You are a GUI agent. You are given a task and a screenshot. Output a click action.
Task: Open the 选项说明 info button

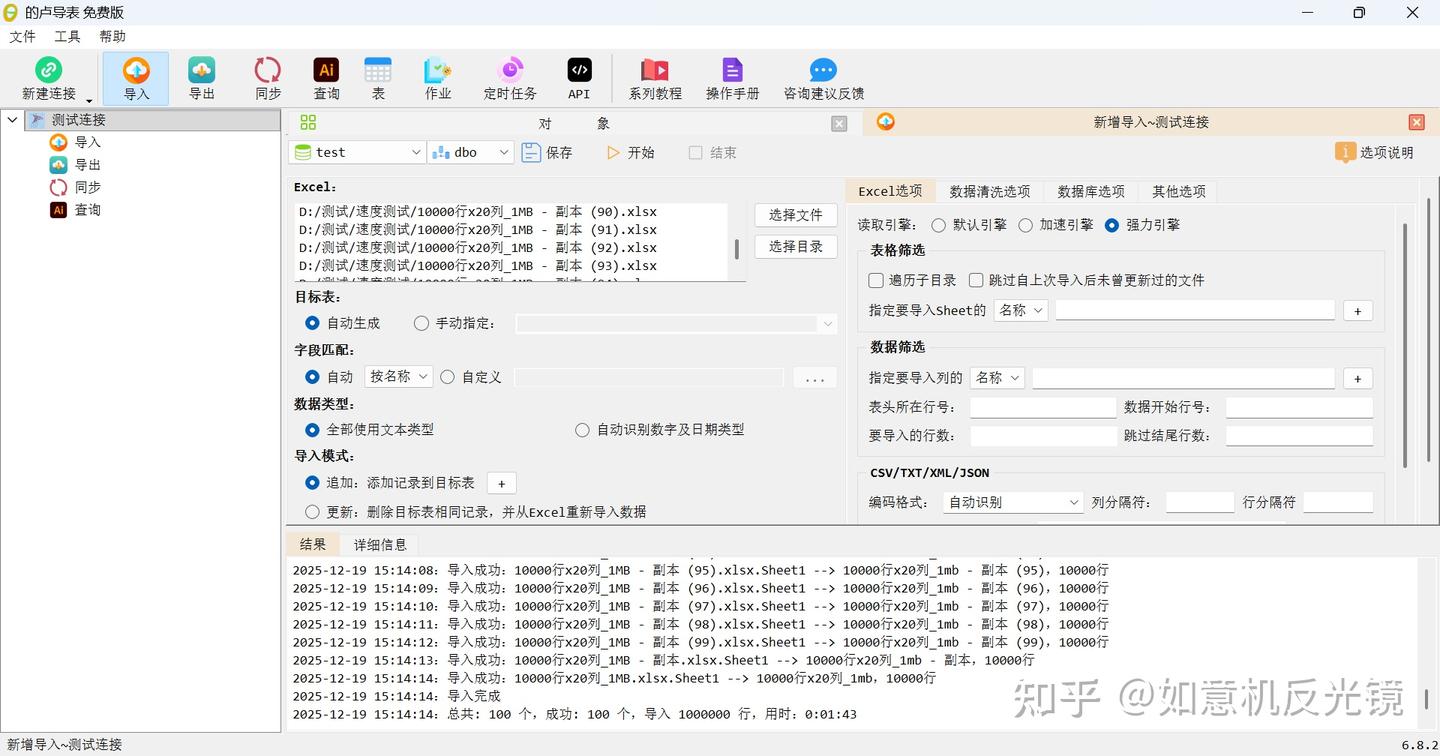coord(1375,152)
